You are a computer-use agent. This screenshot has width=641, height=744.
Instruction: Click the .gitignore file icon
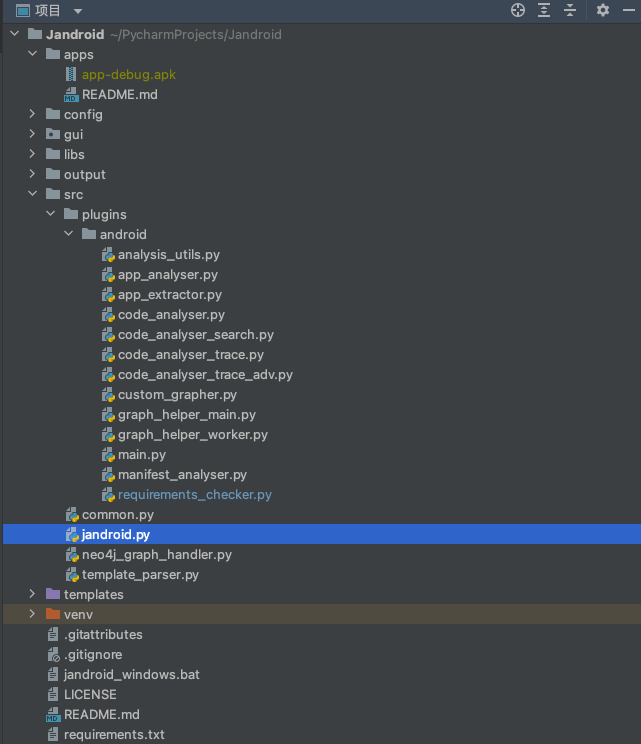click(53, 654)
